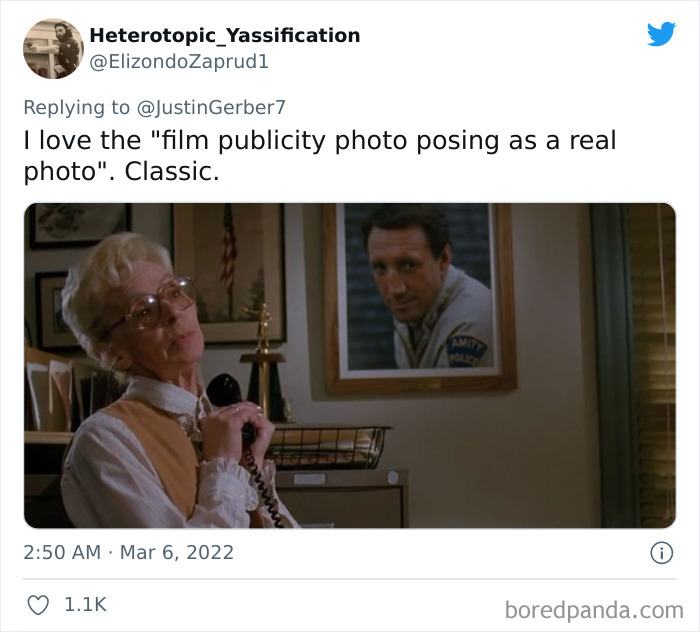This screenshot has height=632, width=700.
Task: Click the @ElizondoZaprud1 handle
Action: 179,62
